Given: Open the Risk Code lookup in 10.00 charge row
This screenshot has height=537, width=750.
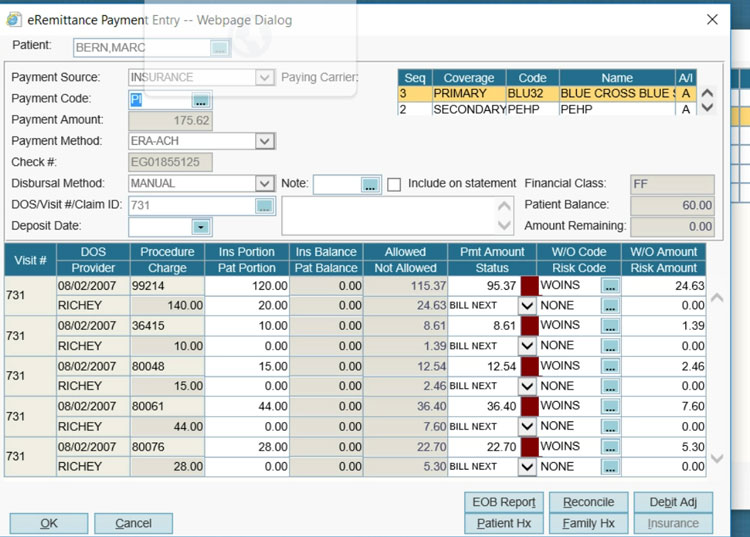Looking at the screenshot, I should (610, 346).
